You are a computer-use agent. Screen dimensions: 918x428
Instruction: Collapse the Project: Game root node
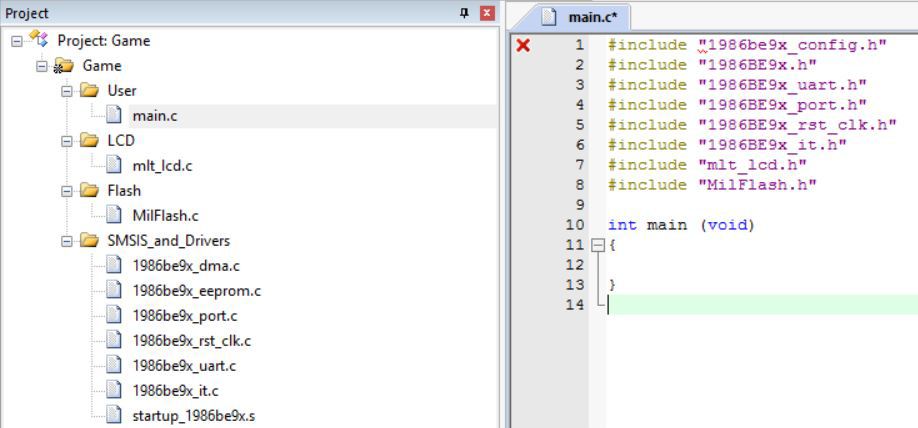coord(16,41)
